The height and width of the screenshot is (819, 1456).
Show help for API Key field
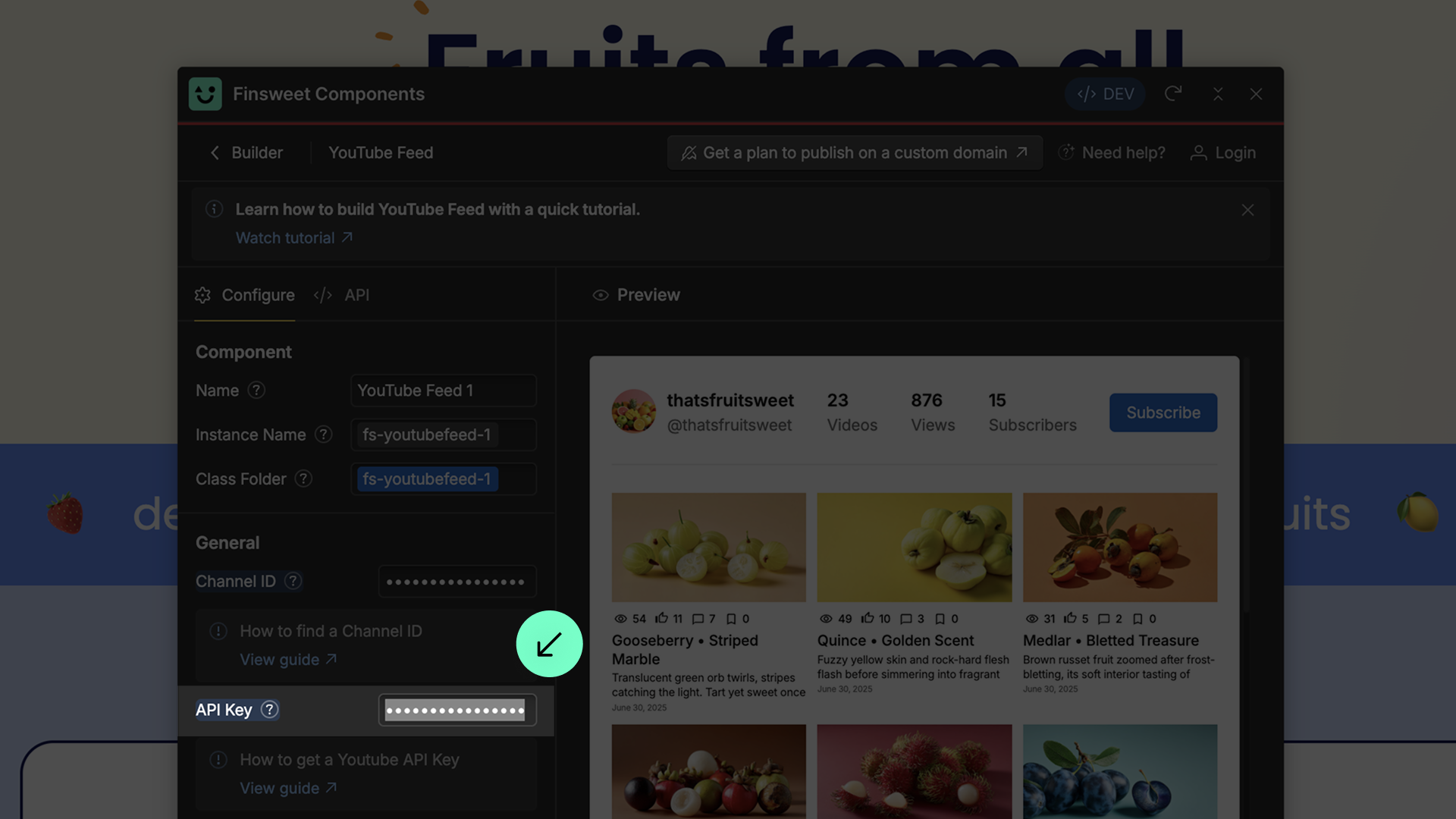tap(269, 710)
